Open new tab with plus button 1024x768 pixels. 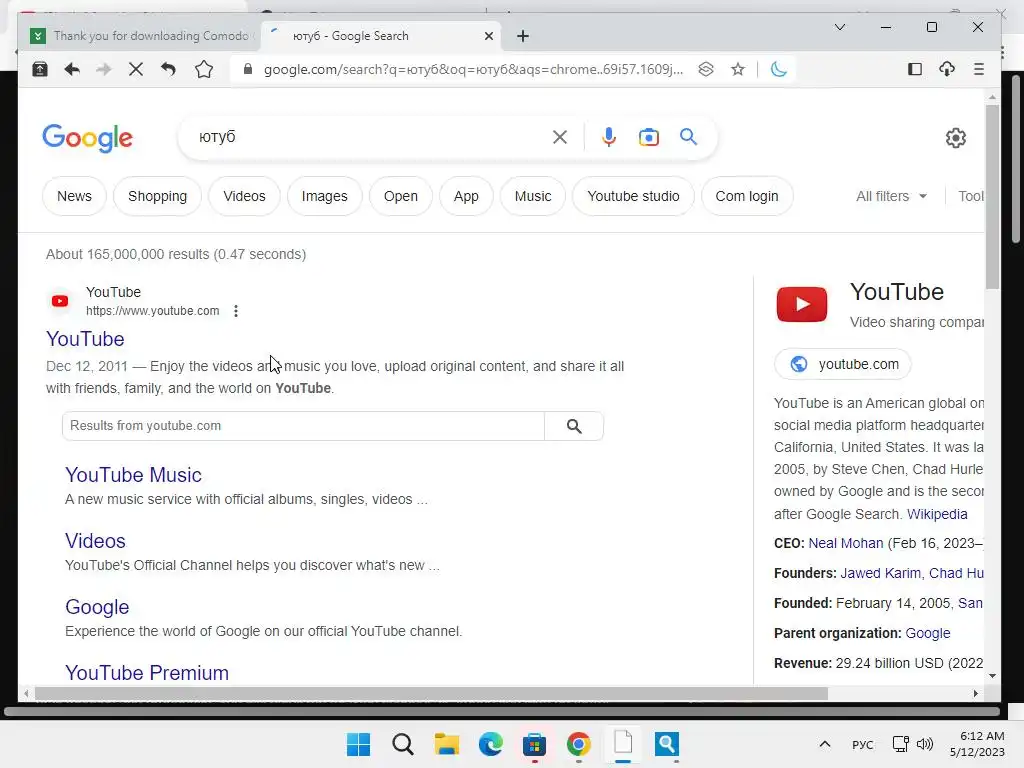coord(522,36)
